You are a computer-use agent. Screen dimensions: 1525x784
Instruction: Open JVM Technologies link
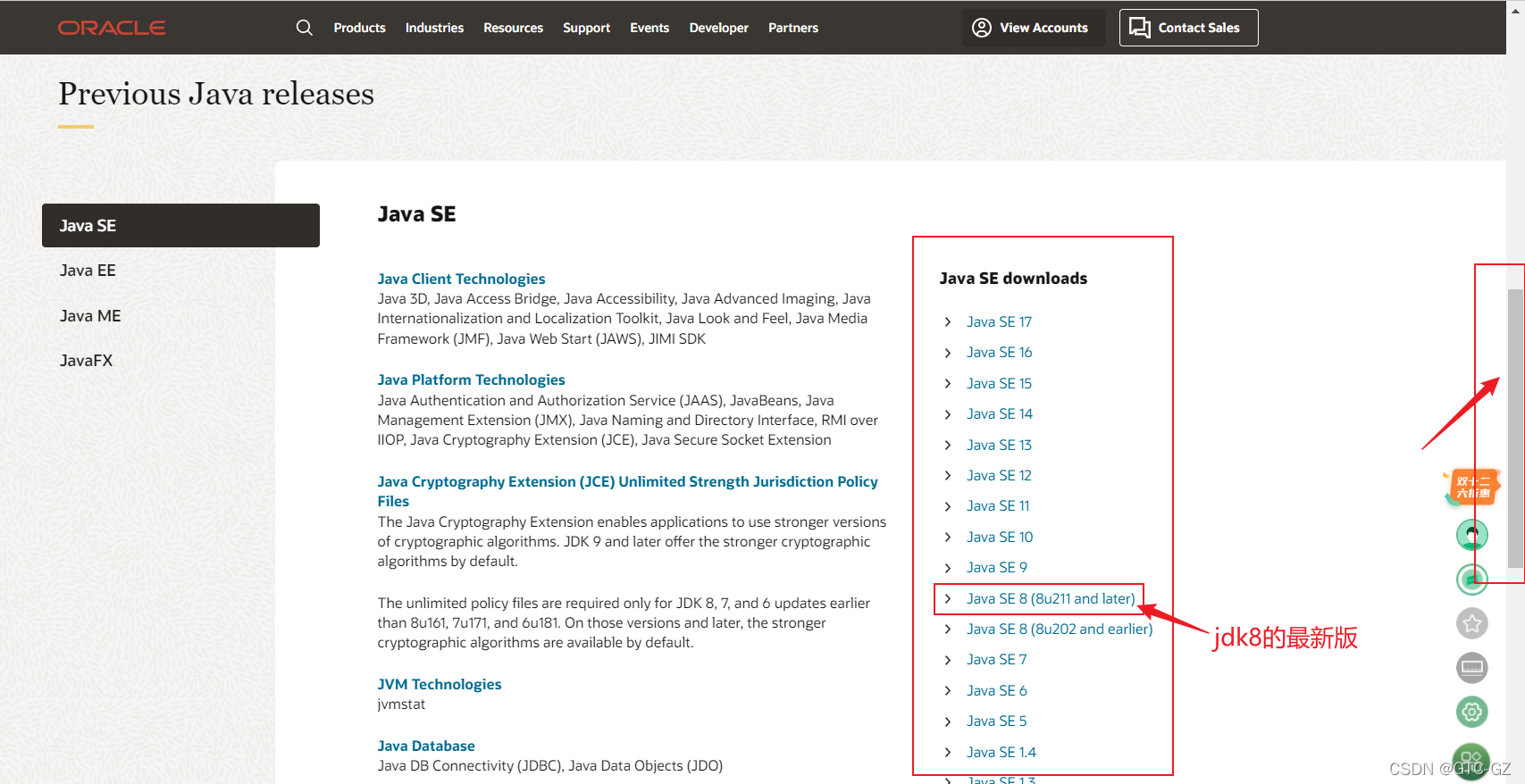point(439,684)
